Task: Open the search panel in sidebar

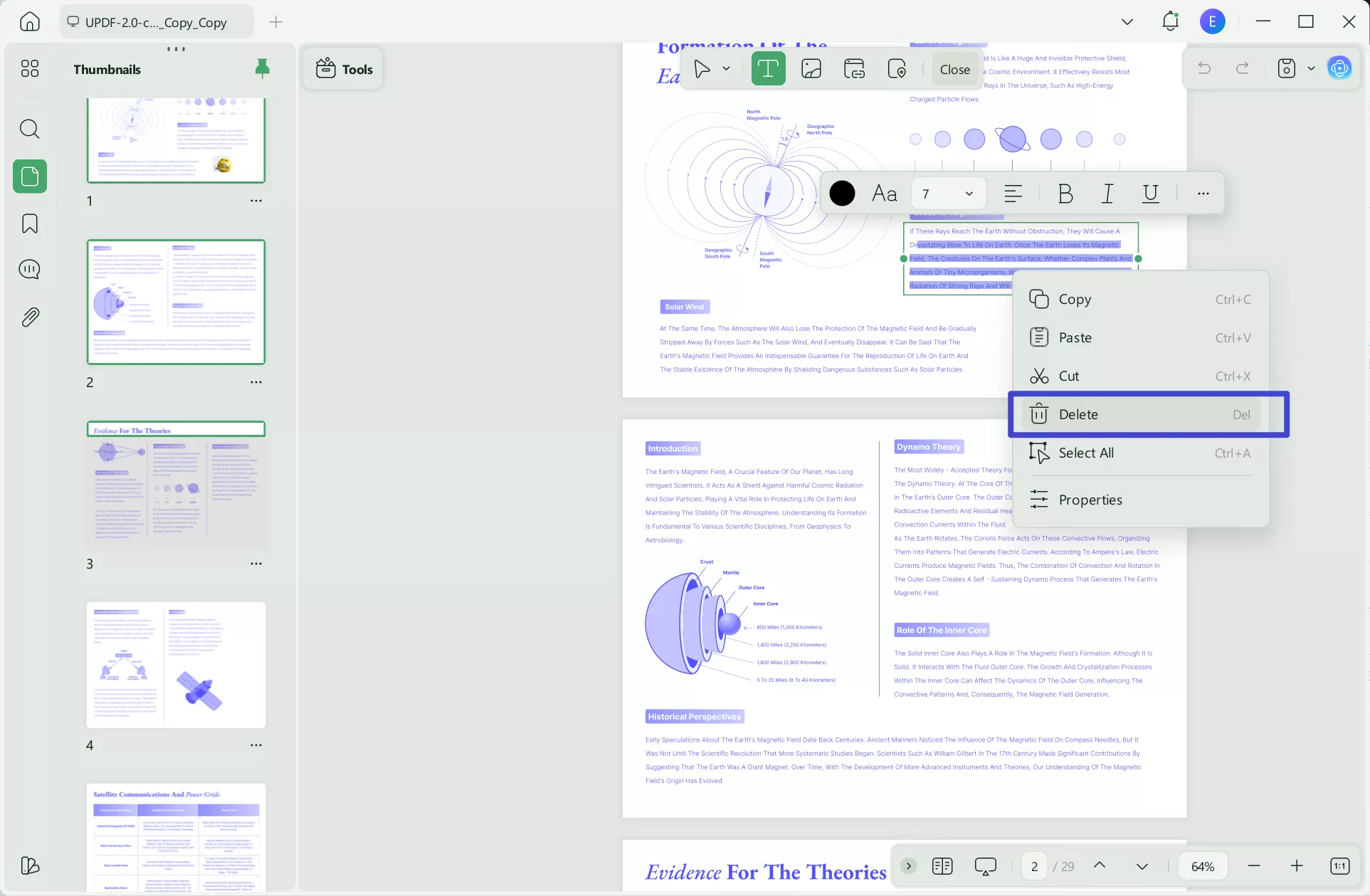Action: pos(29,129)
